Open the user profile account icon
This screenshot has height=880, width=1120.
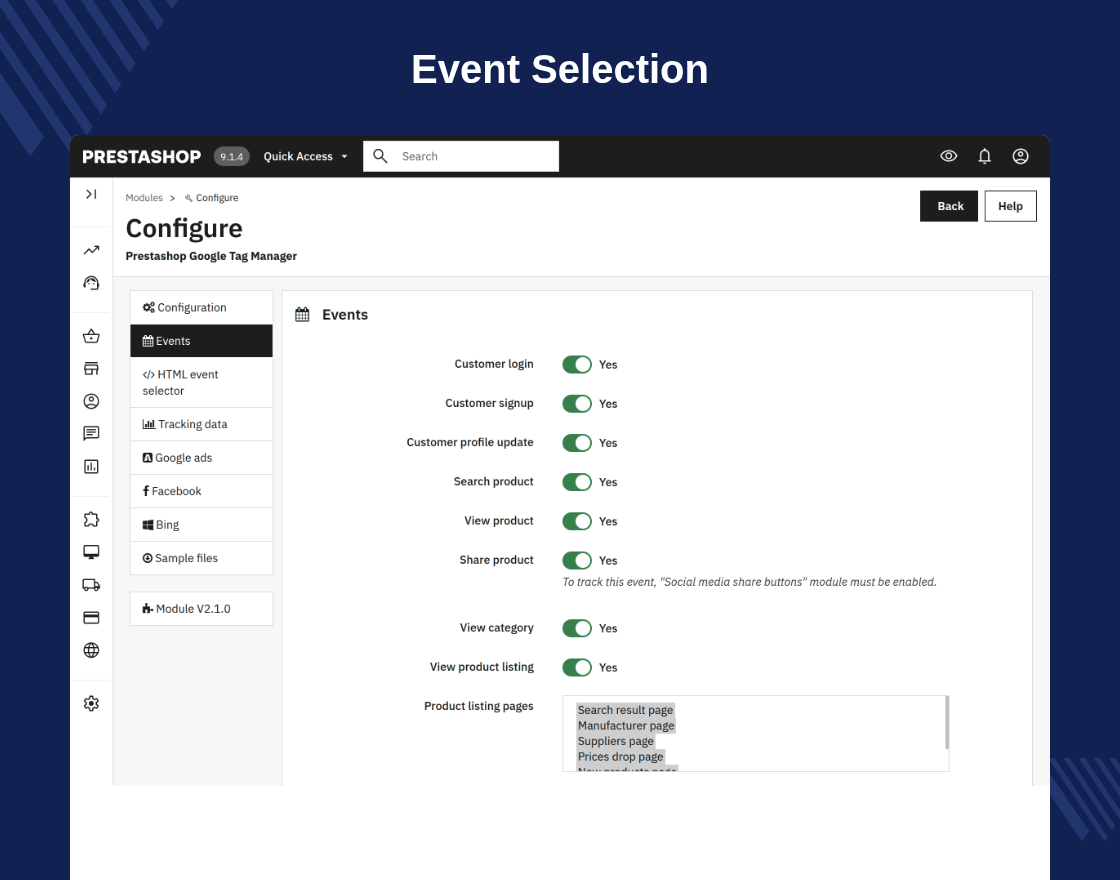pyautogui.click(x=1021, y=156)
